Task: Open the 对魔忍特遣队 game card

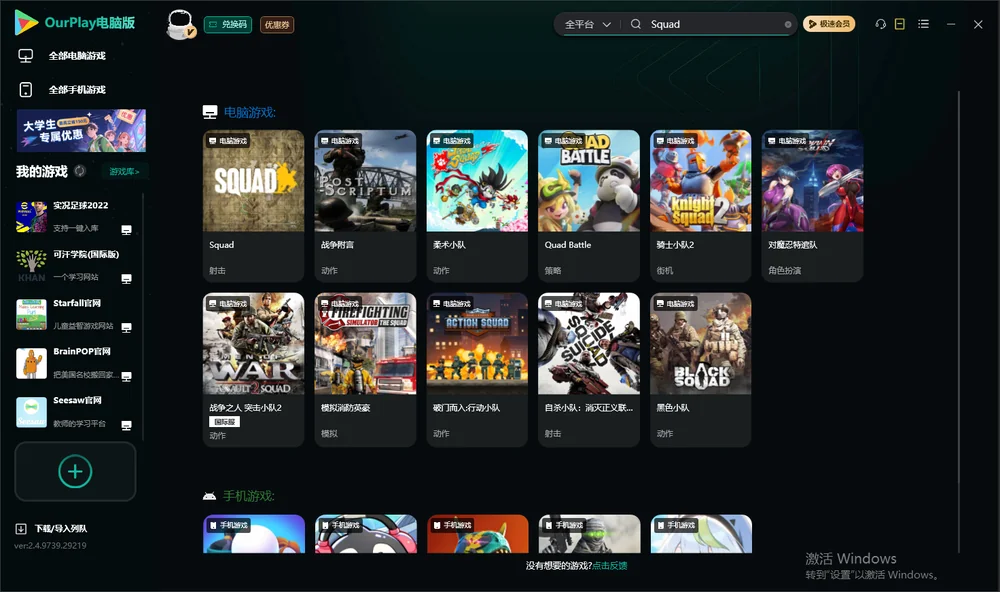Action: tap(812, 205)
